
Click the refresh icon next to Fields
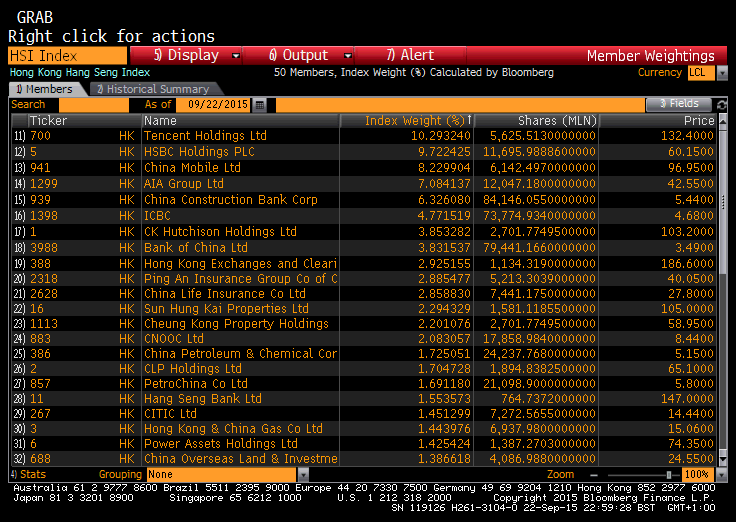722,105
